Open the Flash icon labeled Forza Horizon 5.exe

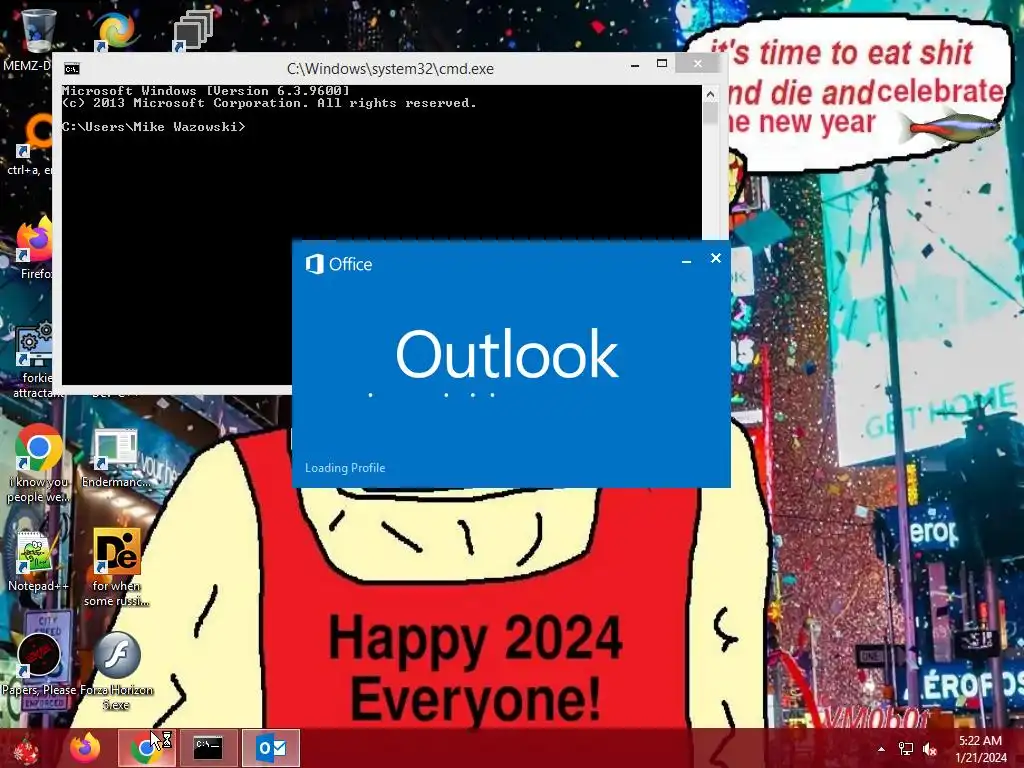(117, 656)
